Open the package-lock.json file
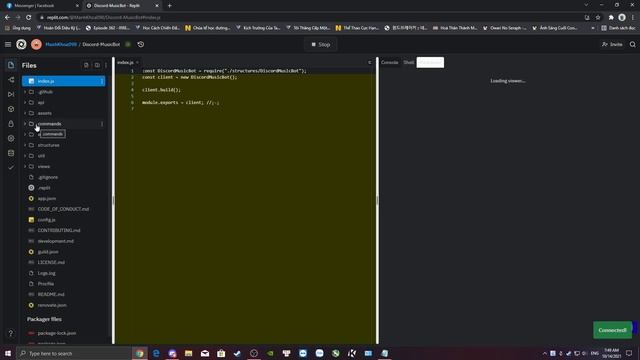 pyautogui.click(x=57, y=333)
